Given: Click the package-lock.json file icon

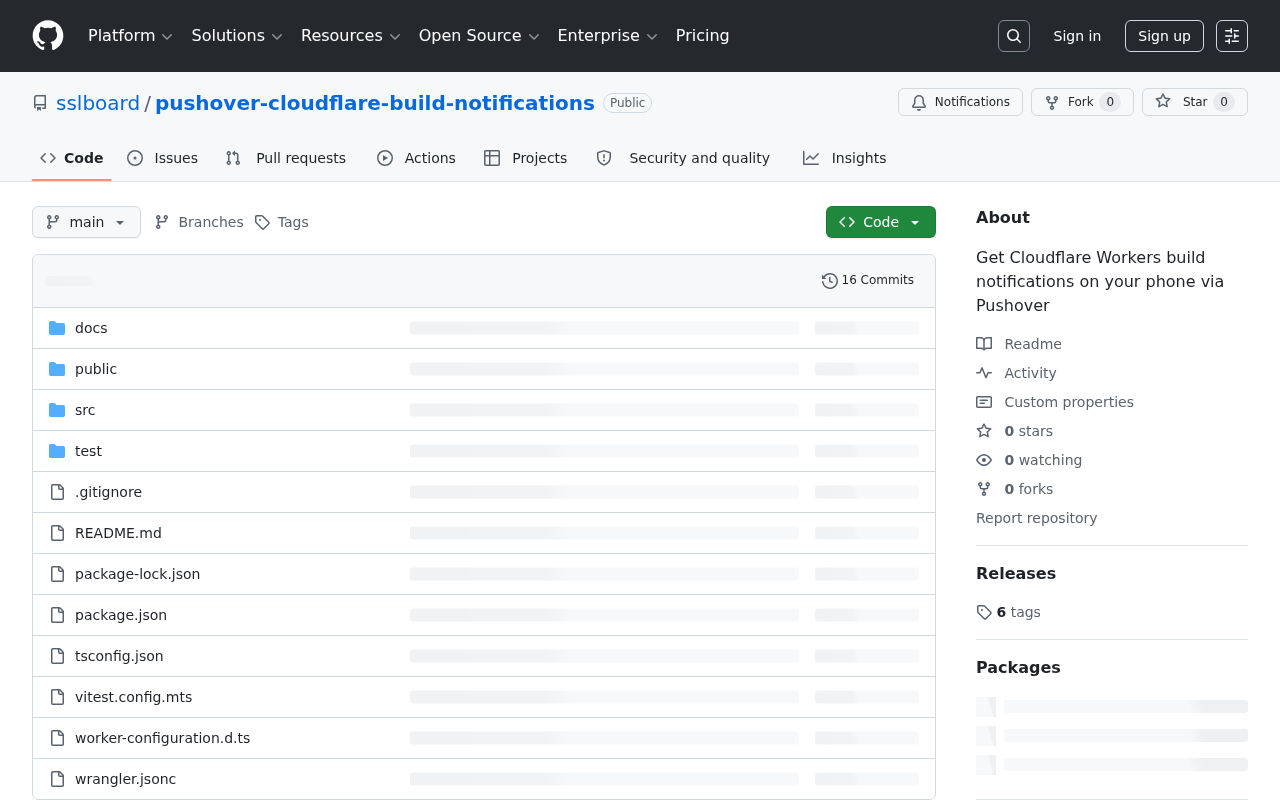Looking at the screenshot, I should pyautogui.click(x=57, y=574).
